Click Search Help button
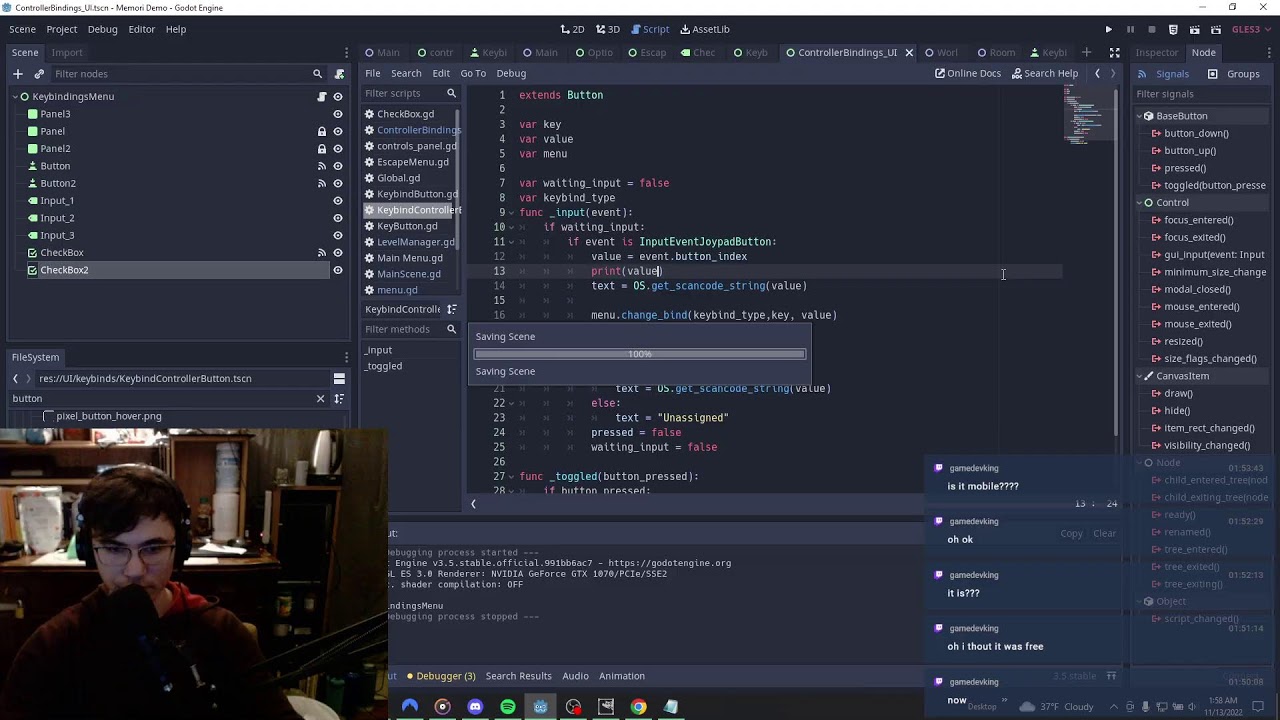1280x720 pixels. click(1045, 73)
